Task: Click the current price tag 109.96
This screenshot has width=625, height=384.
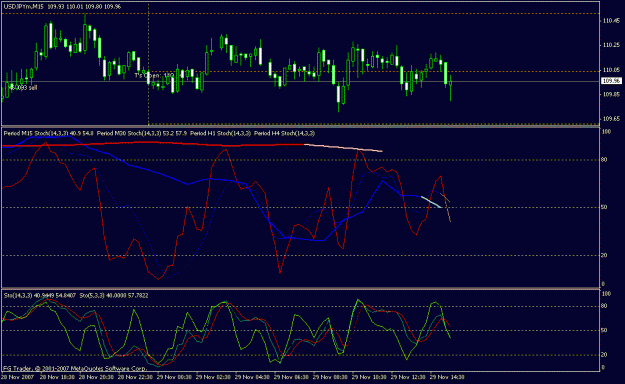Action: point(611,81)
